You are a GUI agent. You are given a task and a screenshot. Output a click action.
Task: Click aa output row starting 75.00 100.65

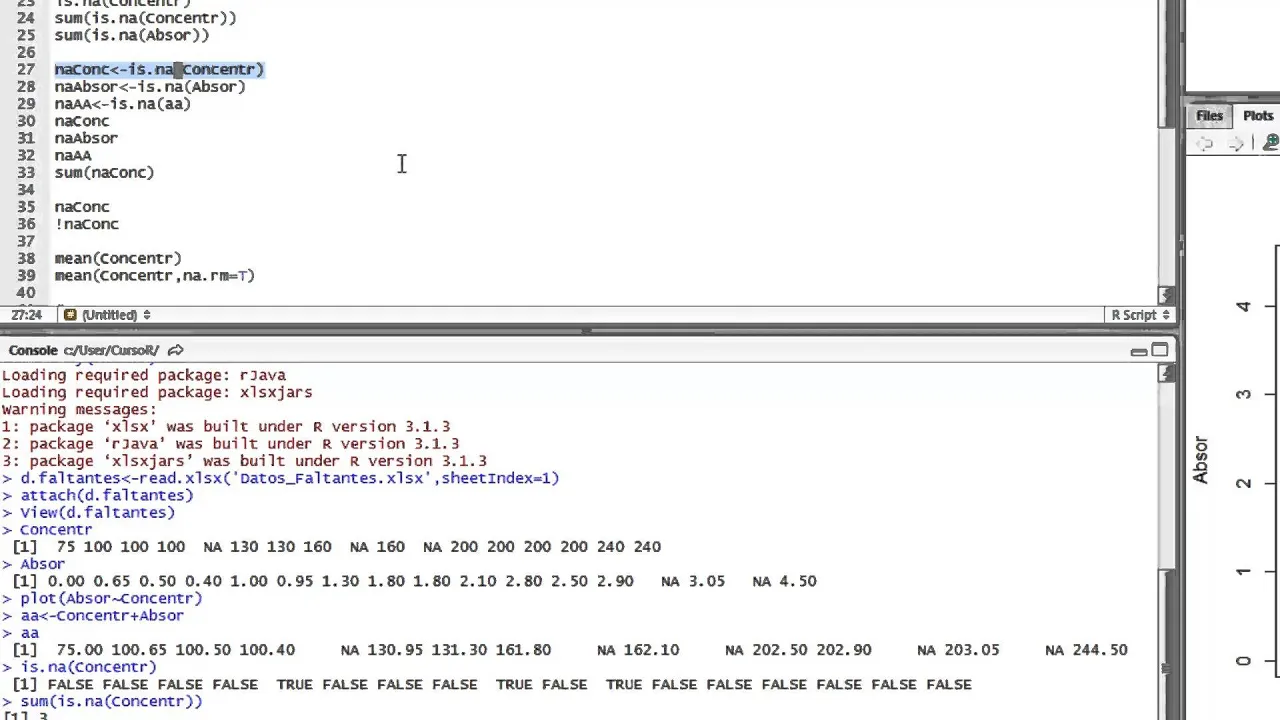[x=570, y=650]
